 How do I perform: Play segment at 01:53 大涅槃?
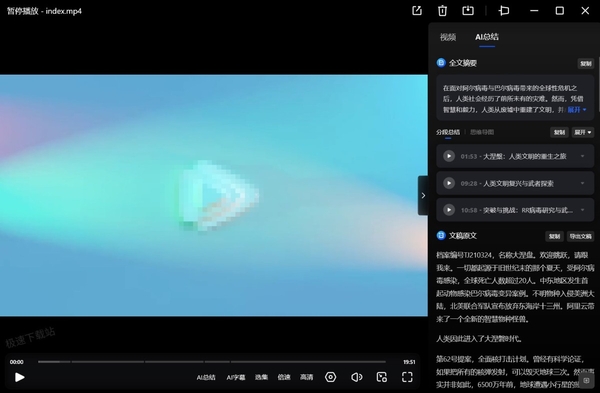click(449, 156)
